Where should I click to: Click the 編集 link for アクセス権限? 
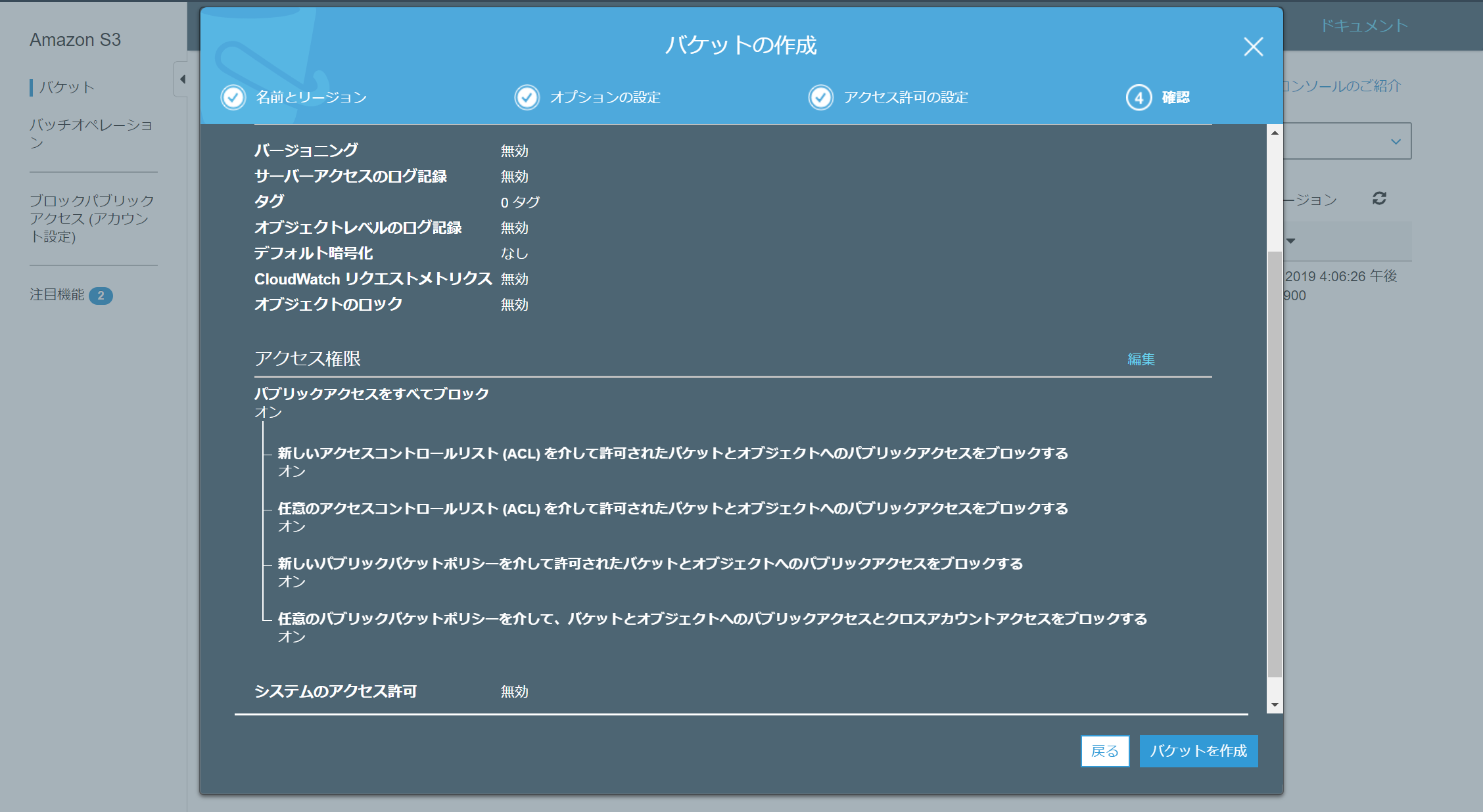pyautogui.click(x=1141, y=359)
